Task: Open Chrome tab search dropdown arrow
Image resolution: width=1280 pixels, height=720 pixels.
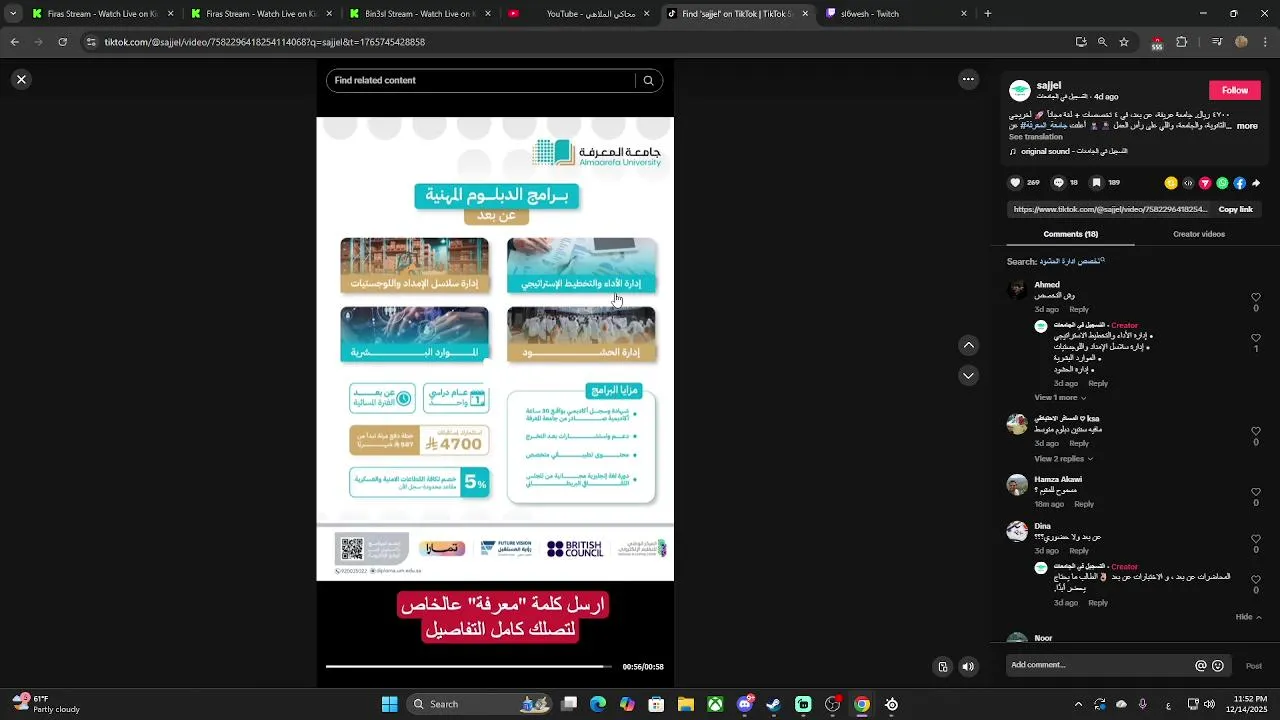Action: pyautogui.click(x=13, y=14)
